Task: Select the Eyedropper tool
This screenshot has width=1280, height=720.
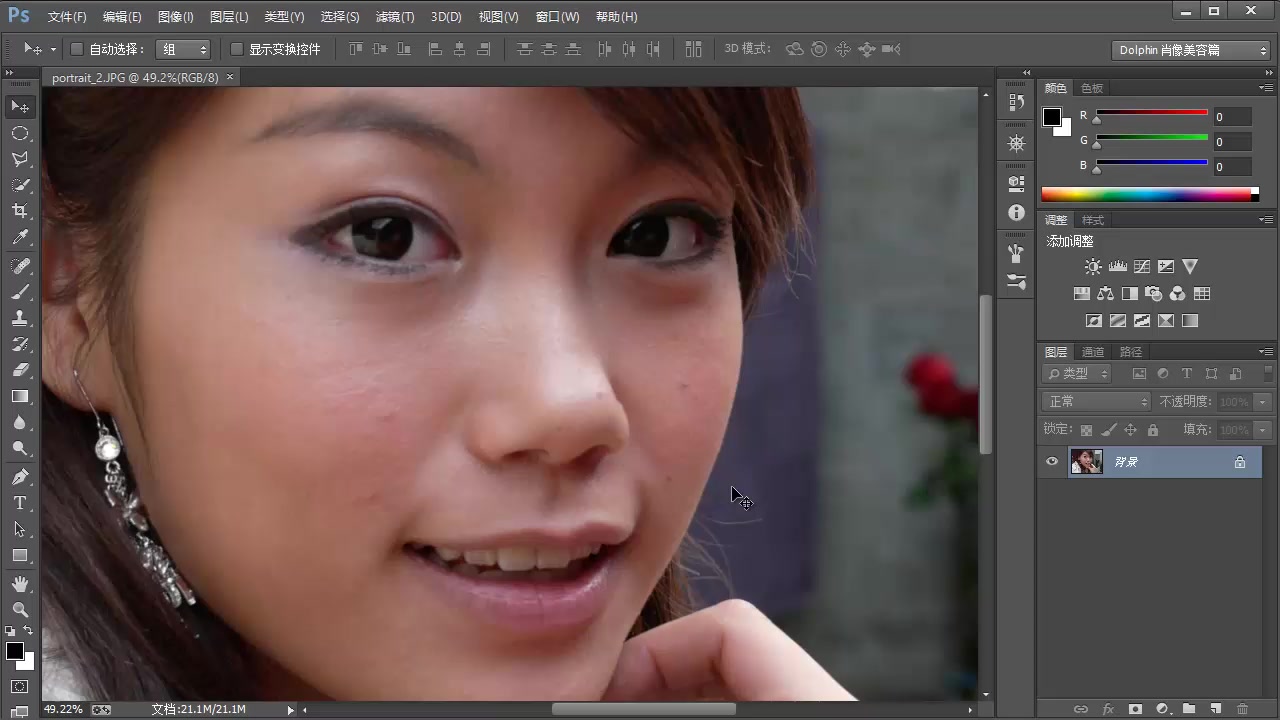Action: click(20, 238)
